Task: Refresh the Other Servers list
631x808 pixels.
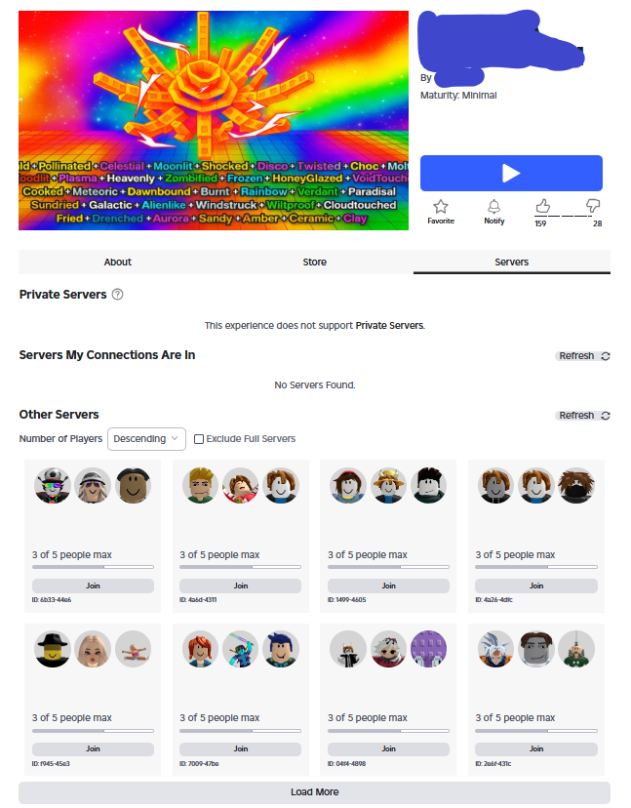Action: tap(584, 415)
